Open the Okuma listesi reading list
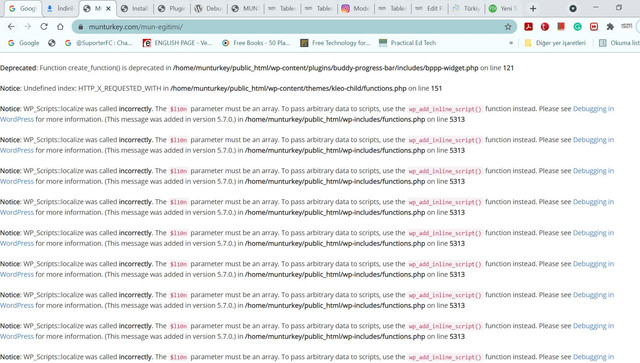Screen dimensions: 640x363 click(619, 43)
